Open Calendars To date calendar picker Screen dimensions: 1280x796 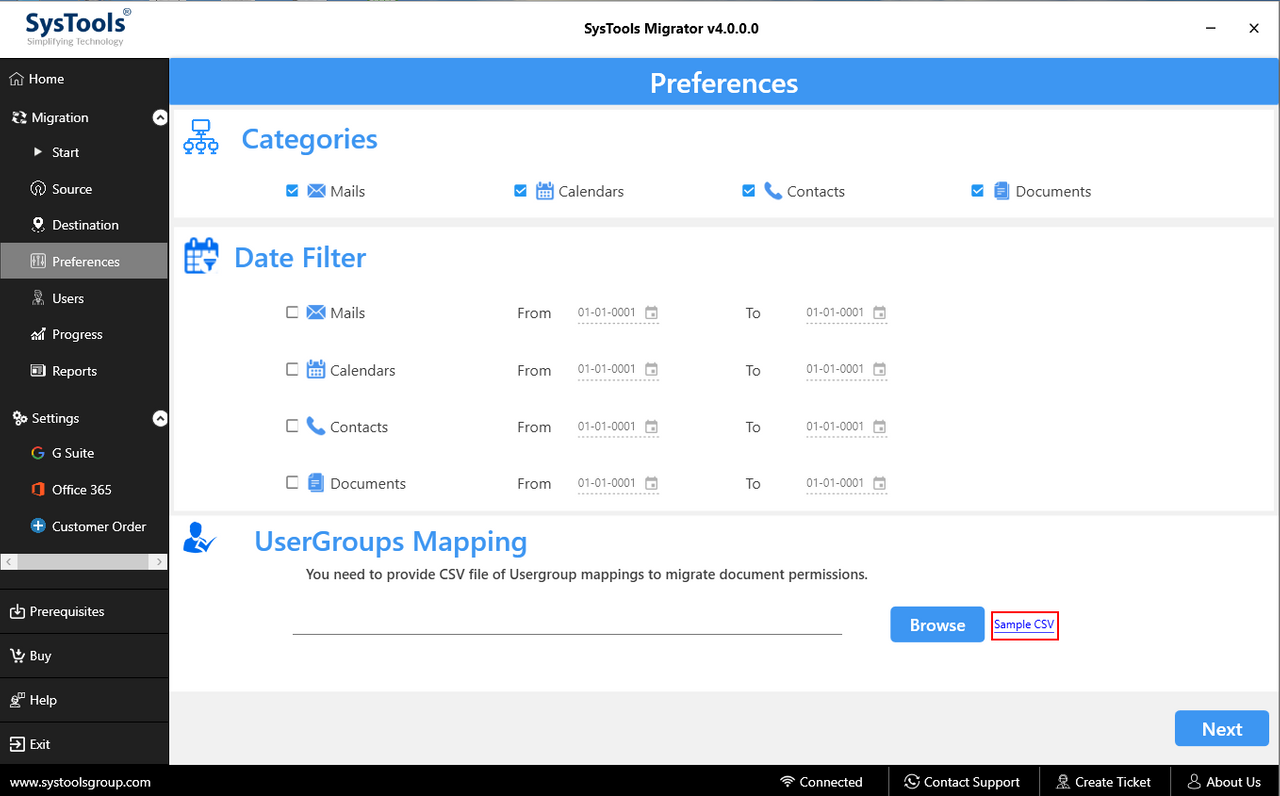click(879, 370)
